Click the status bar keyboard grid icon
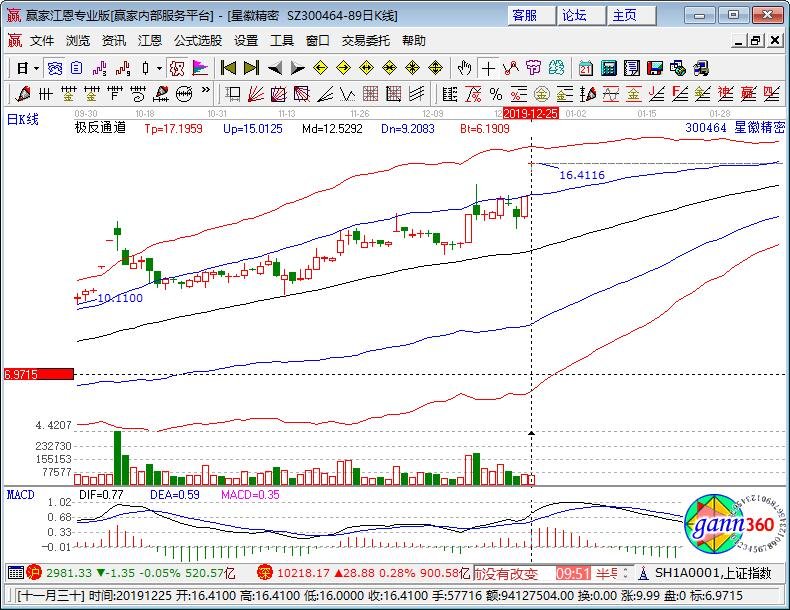 click(x=15, y=573)
